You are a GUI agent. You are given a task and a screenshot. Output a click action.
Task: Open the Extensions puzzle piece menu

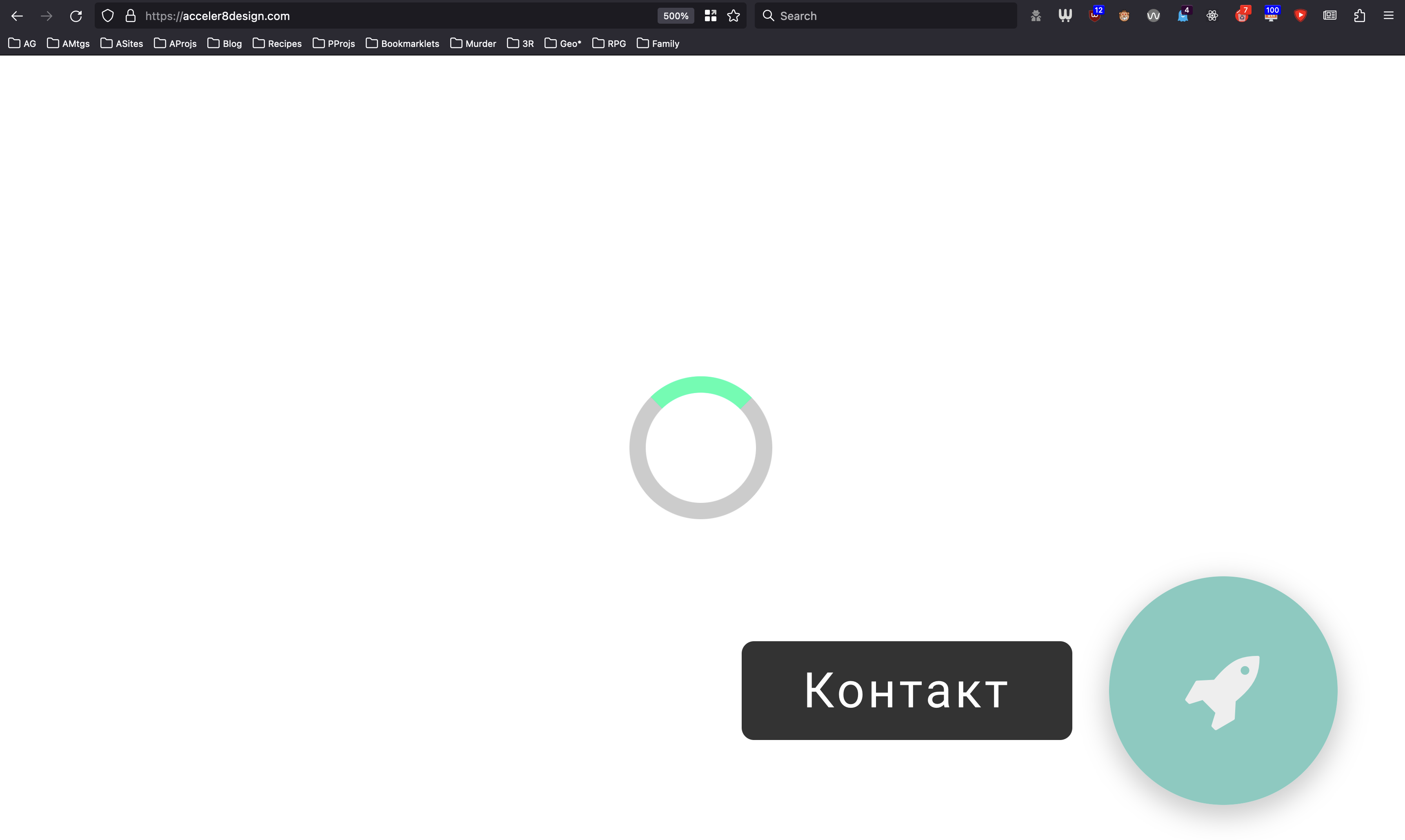point(1359,16)
